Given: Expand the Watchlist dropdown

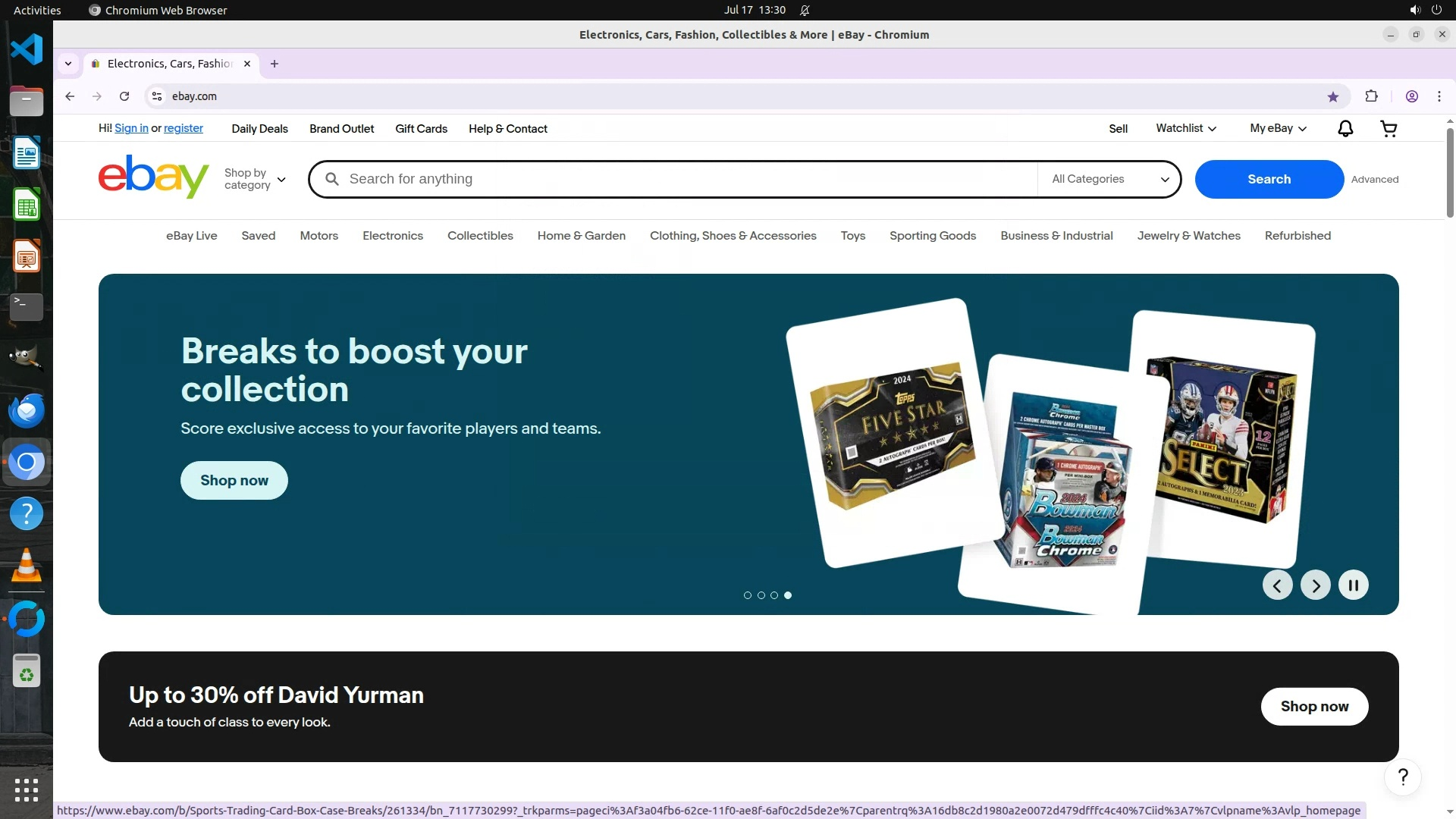Looking at the screenshot, I should (x=1186, y=128).
